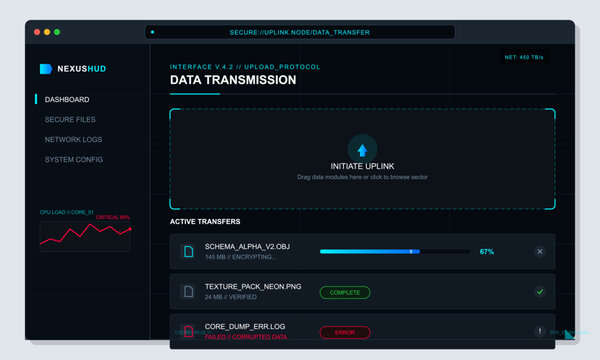Viewport: 600px width, 360px height.
Task: Select the SCHEMA_ALPHA_V2.OBJ file name
Action: (247, 247)
